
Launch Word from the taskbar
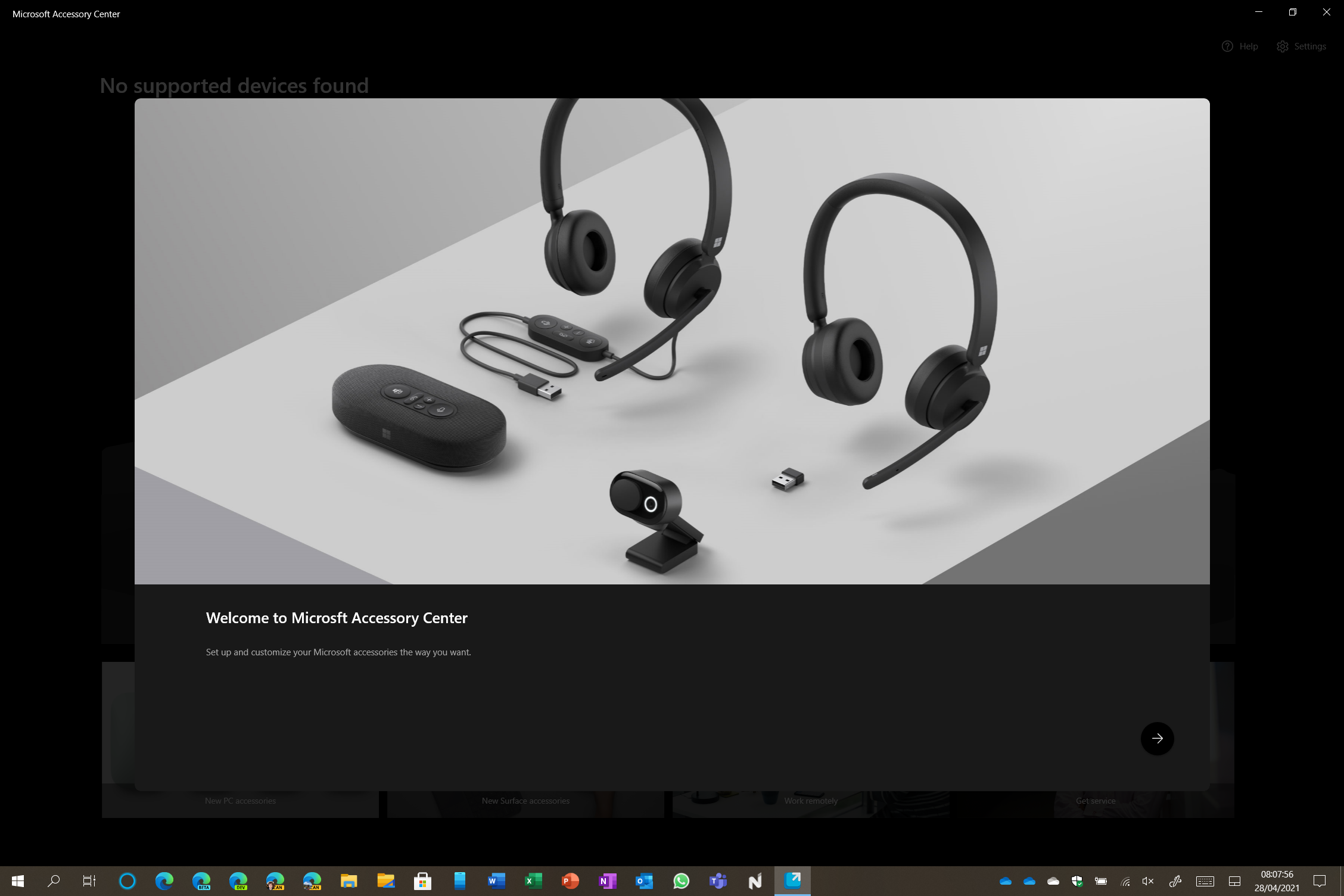[497, 881]
